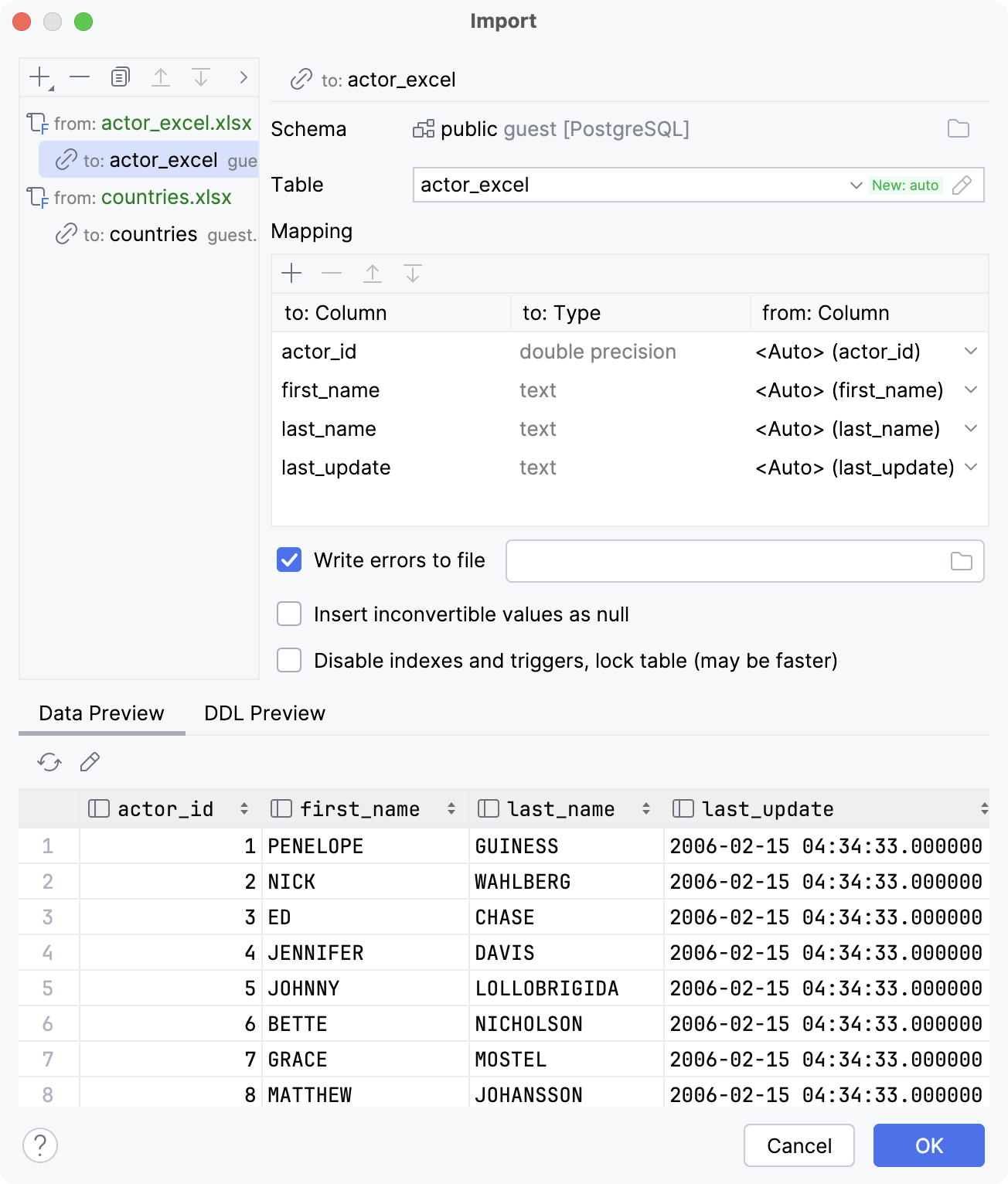Enable Insert inconvertible values as null
The height and width of the screenshot is (1184, 1008).
pyautogui.click(x=288, y=614)
